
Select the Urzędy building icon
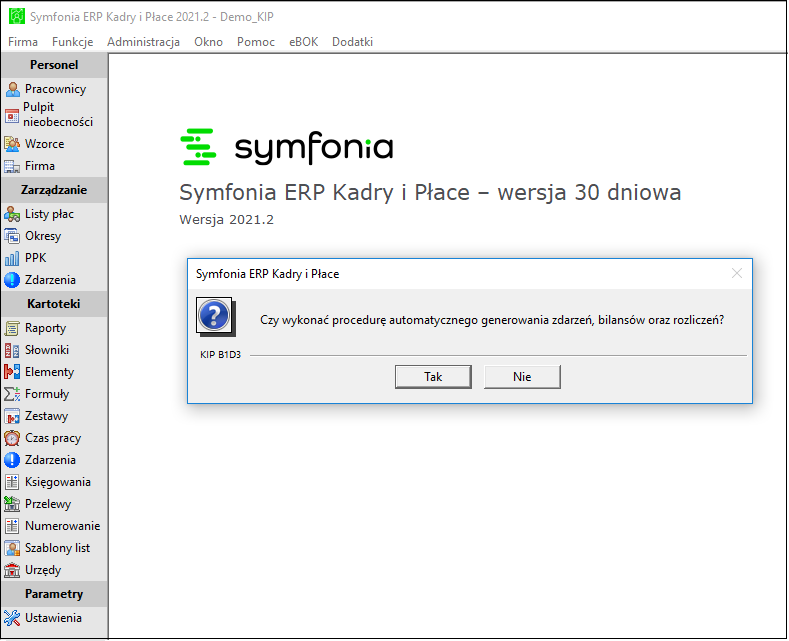[x=12, y=570]
